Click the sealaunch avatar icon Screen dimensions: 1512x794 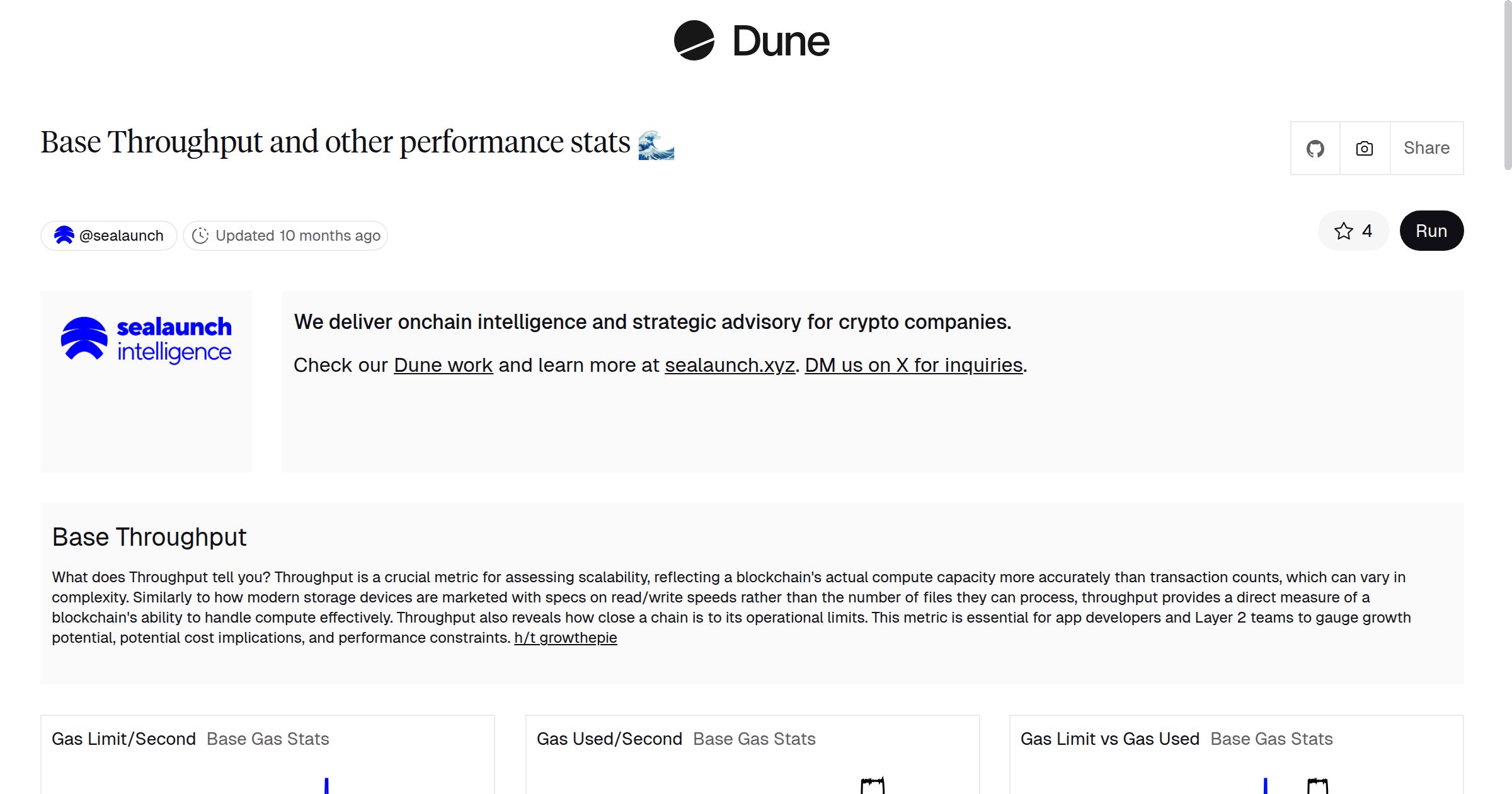[x=64, y=236]
